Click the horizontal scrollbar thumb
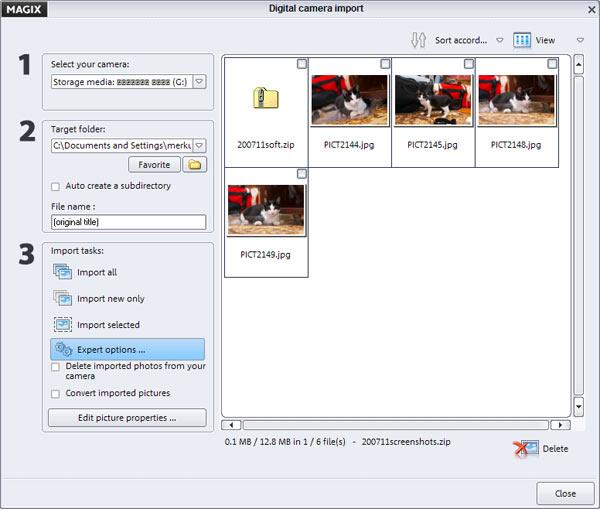Screen dimensions: 600x509 click(x=396, y=425)
